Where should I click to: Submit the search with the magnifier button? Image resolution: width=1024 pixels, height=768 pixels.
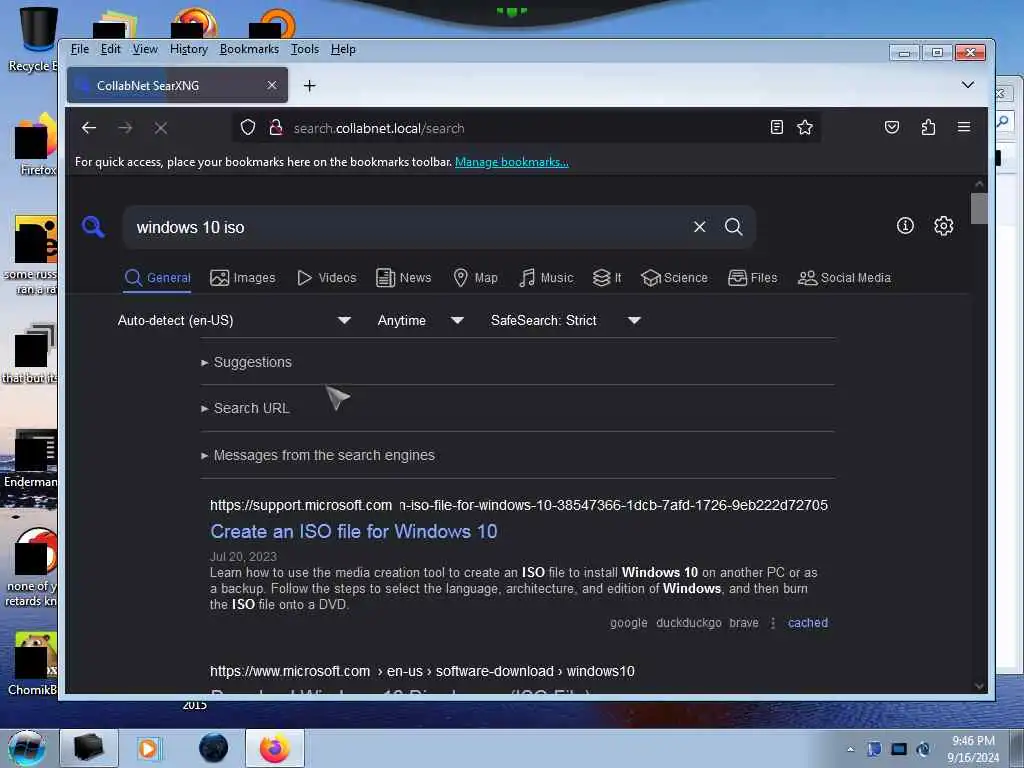[733, 227]
